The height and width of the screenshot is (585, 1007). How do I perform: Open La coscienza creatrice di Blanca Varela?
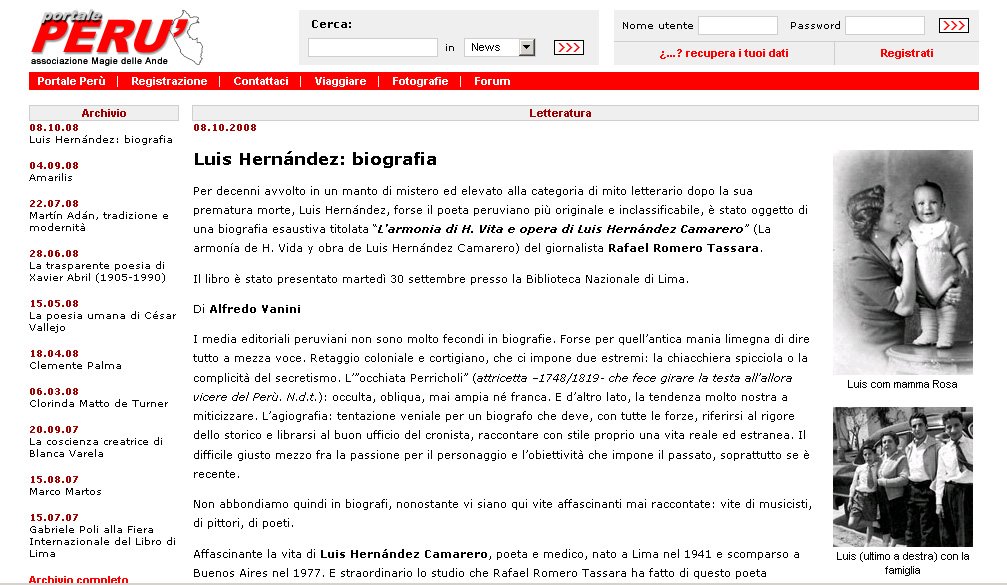point(96,448)
